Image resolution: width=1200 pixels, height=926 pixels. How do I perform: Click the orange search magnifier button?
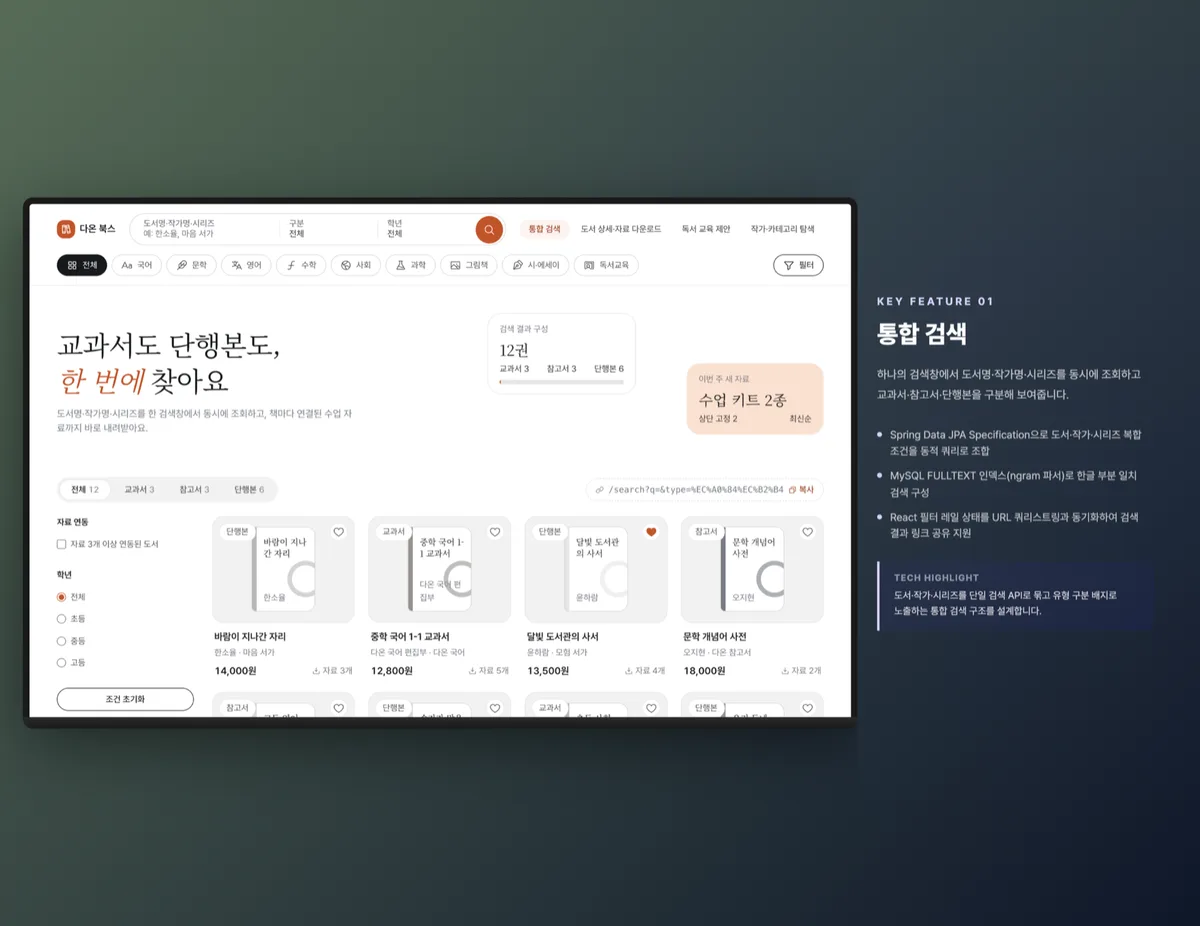tap(489, 229)
